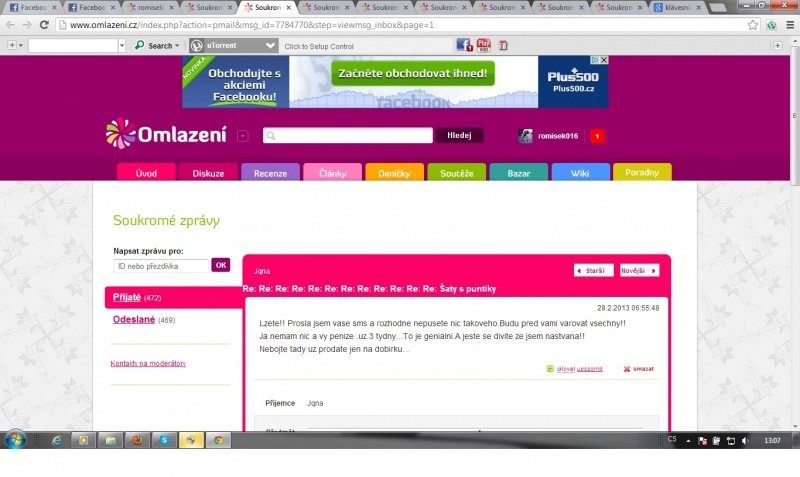
Task: Reload the page with the refresh icon
Action: [44, 24]
